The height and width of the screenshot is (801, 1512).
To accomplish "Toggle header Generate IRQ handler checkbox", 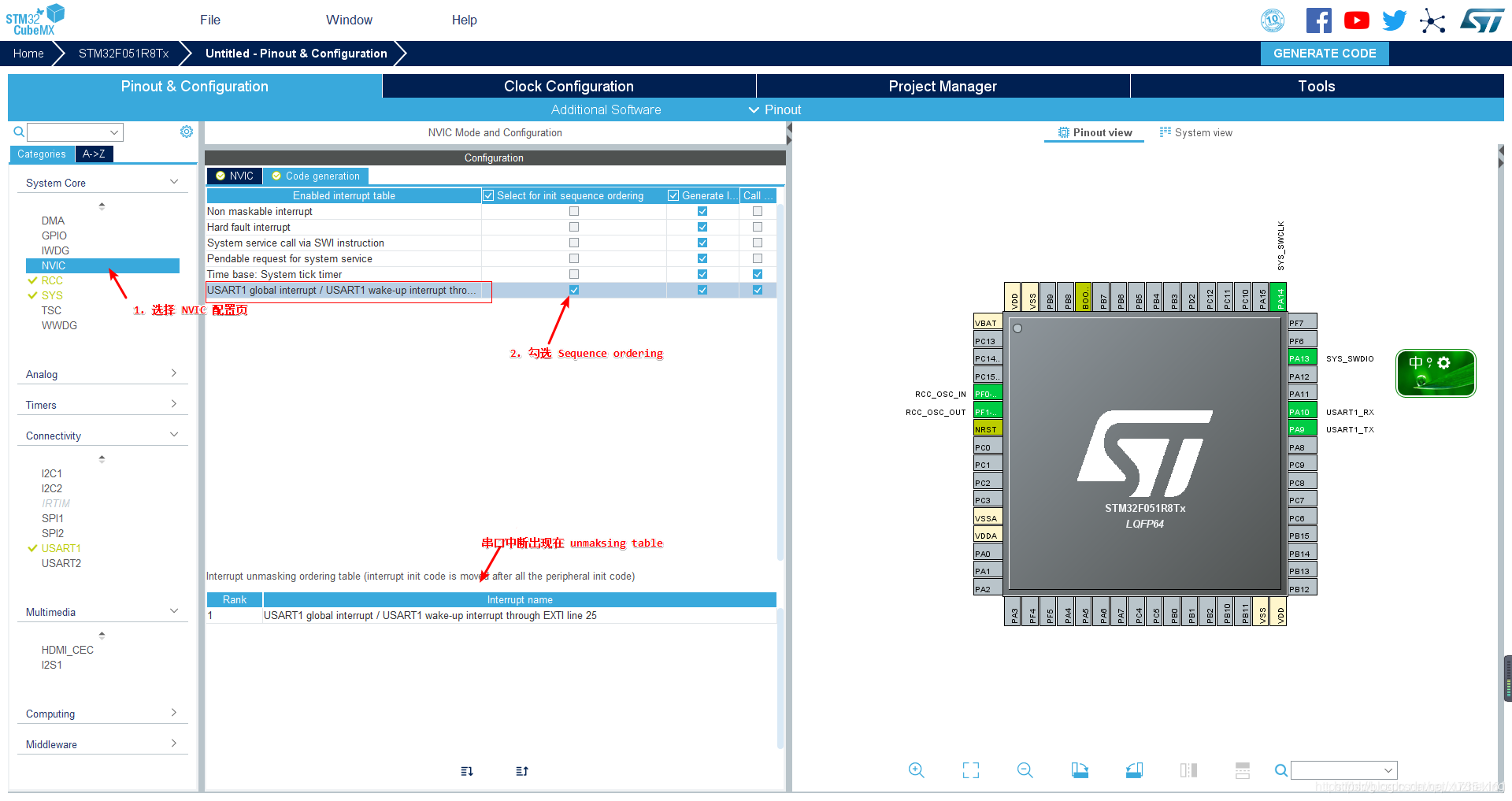I will coord(673,195).
